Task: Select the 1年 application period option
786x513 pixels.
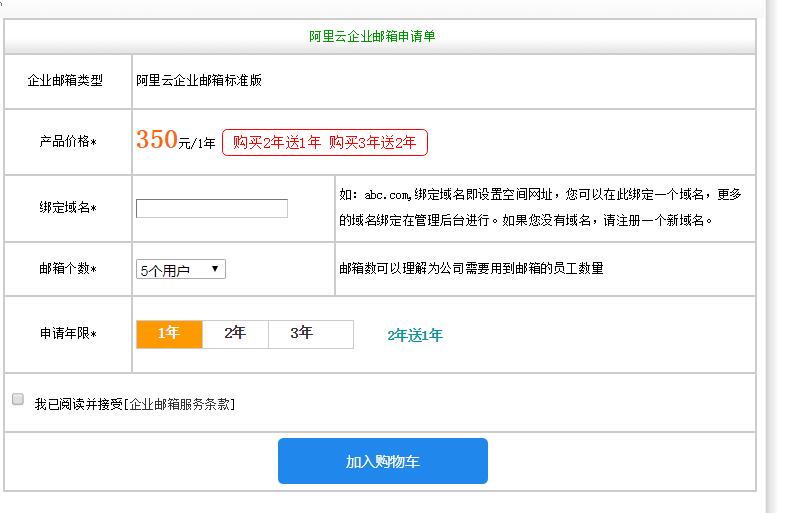Action: (169, 334)
